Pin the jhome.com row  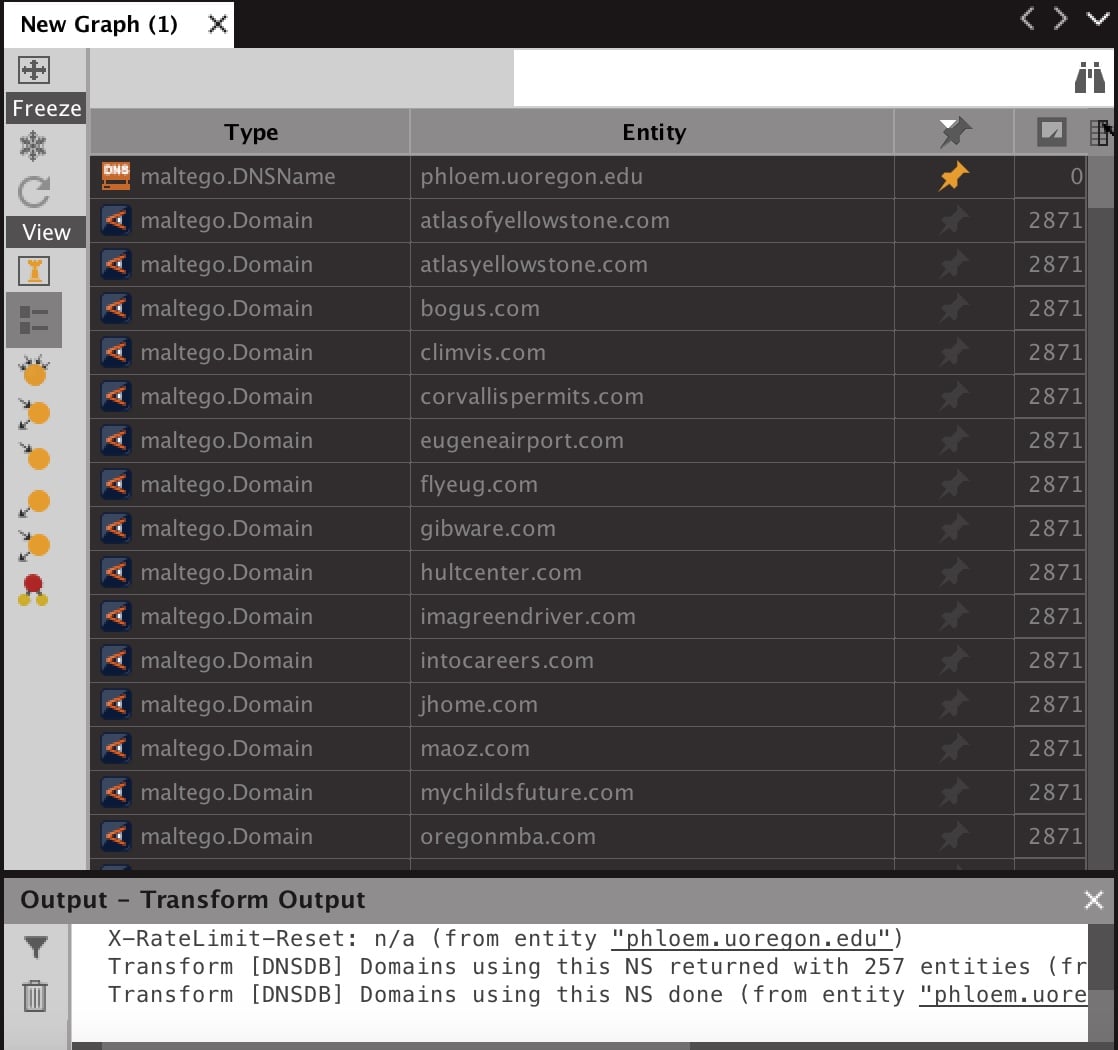pos(953,704)
